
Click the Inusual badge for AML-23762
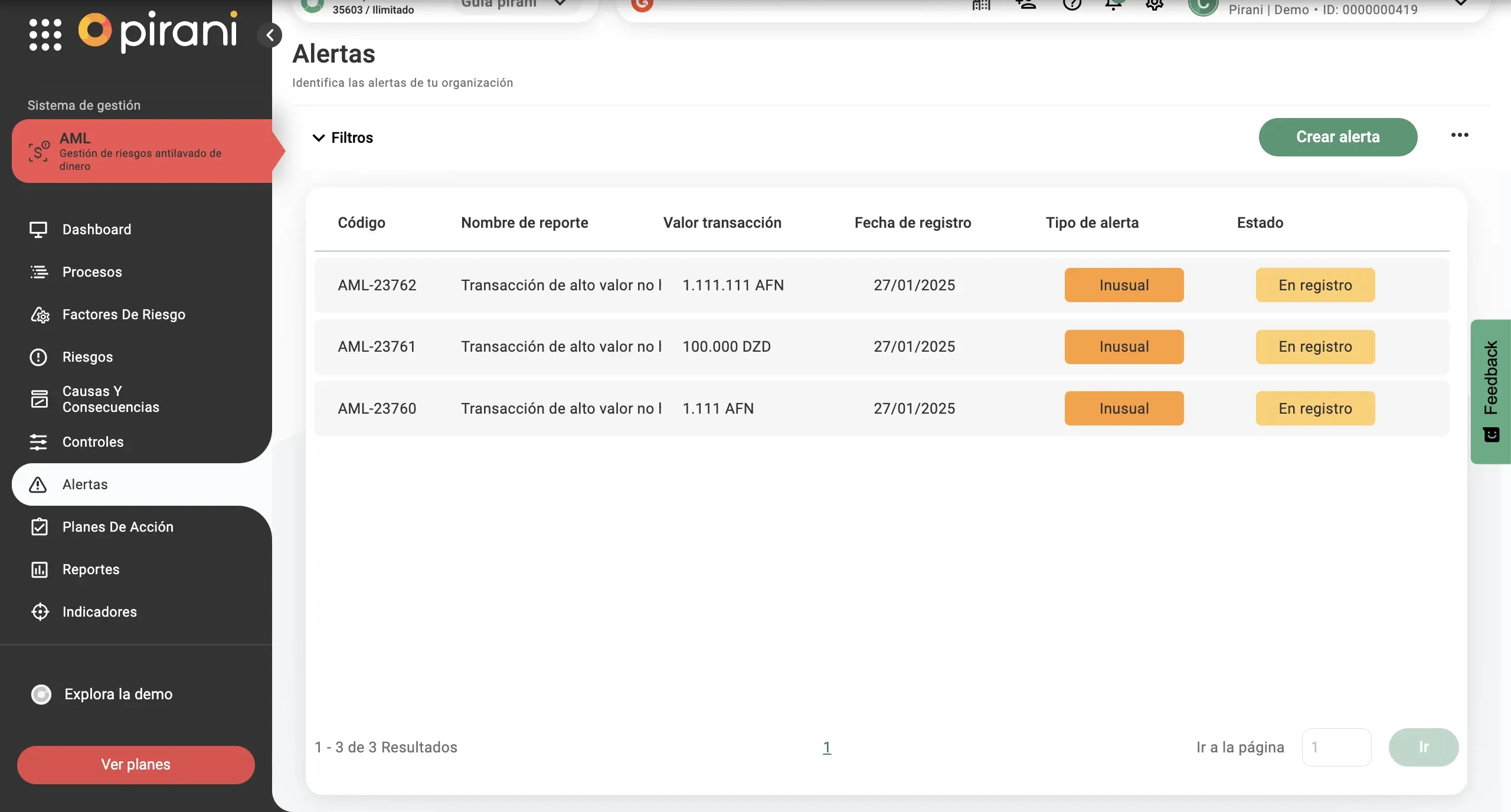[1124, 285]
